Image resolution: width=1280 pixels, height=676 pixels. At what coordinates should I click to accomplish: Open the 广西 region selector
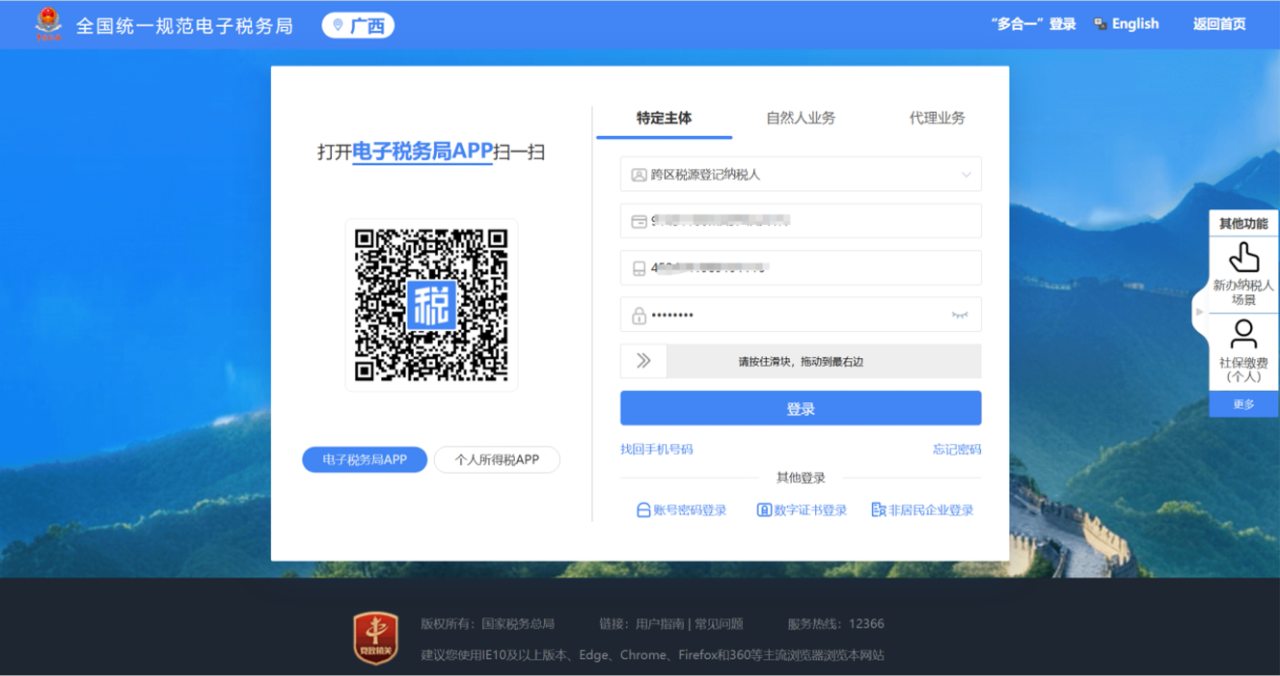click(x=358, y=26)
